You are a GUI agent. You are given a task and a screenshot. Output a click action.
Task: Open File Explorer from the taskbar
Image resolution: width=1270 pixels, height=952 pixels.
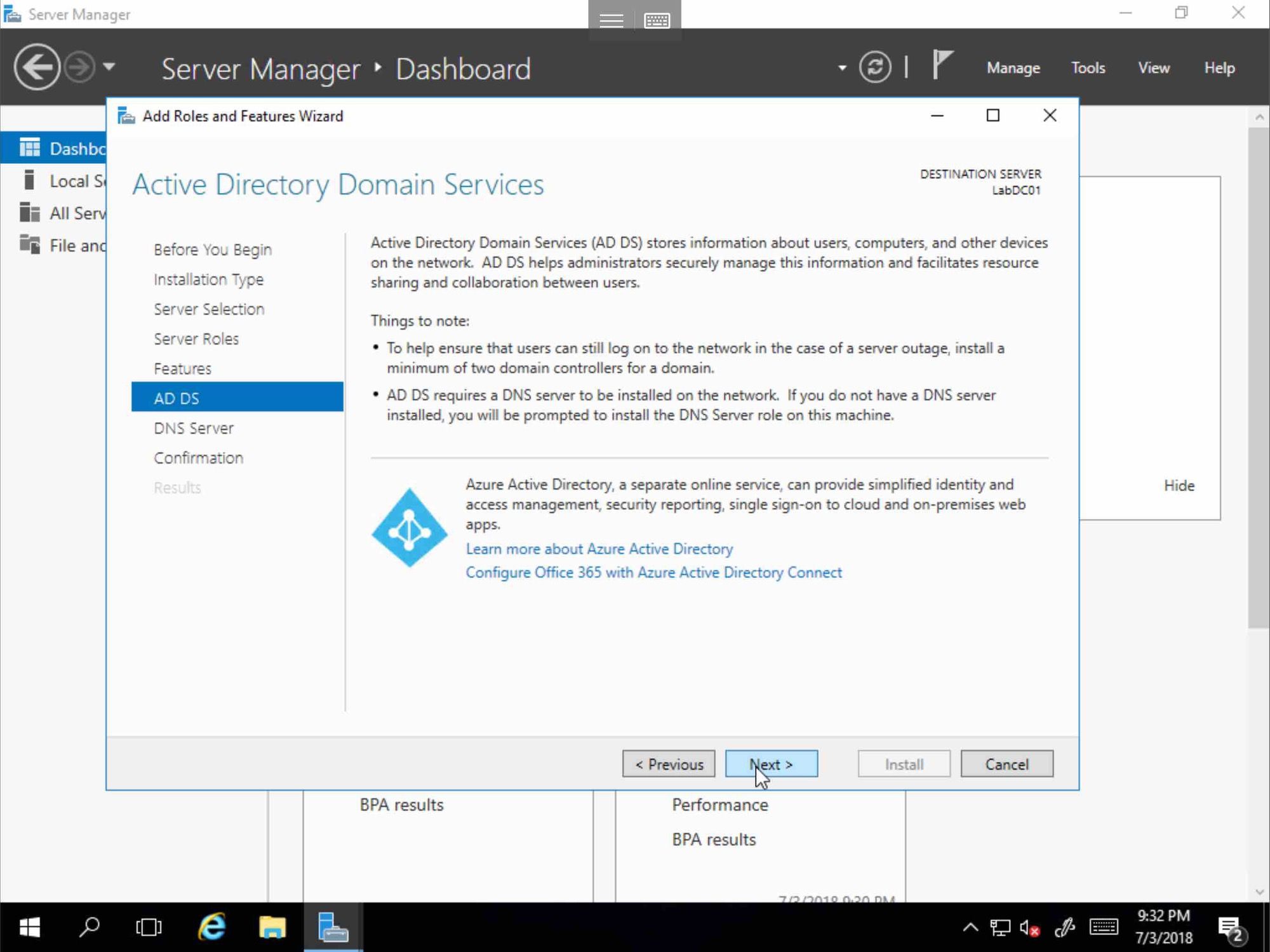(x=272, y=928)
